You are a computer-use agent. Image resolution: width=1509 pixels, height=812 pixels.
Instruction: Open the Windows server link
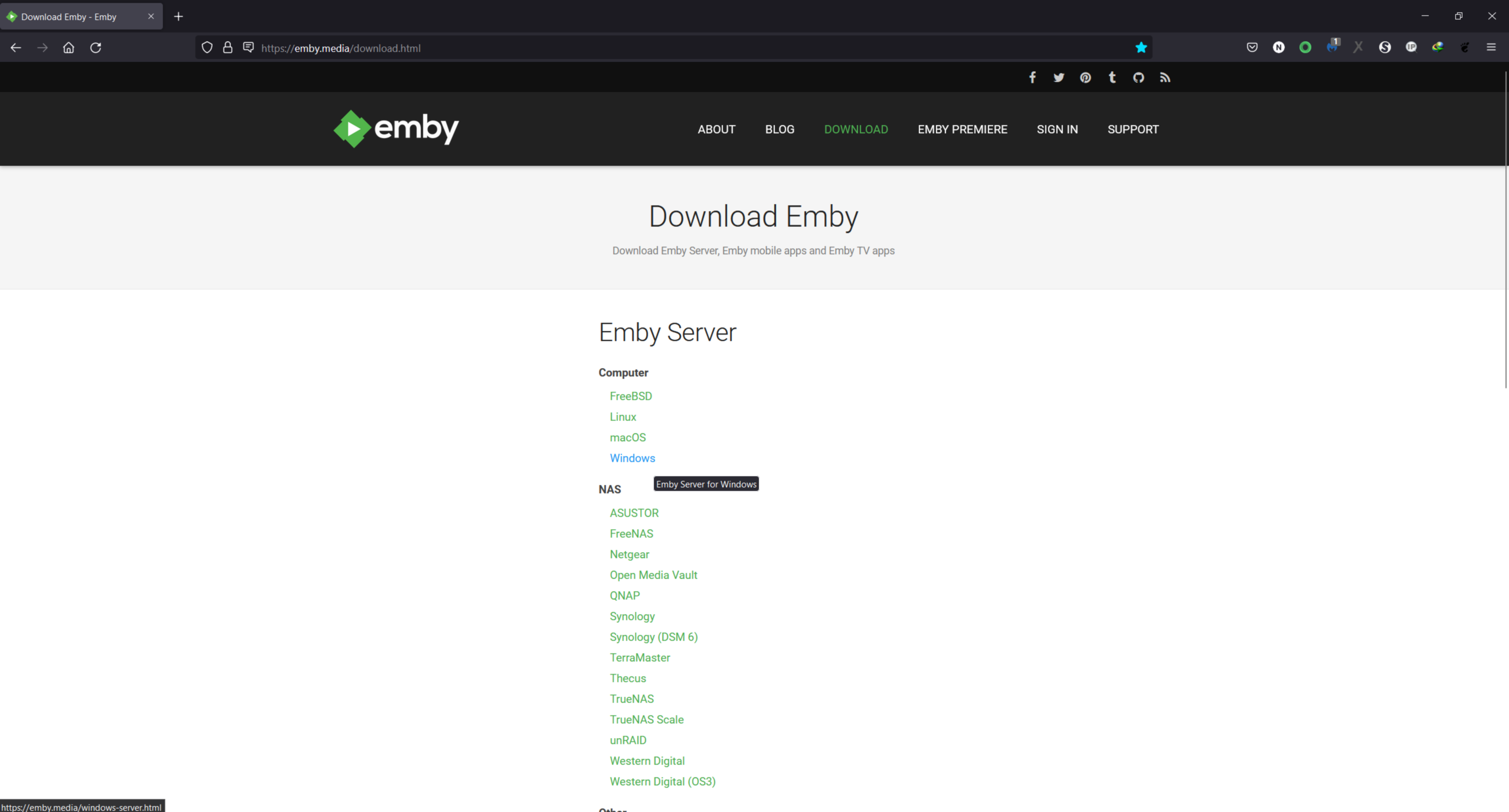632,458
